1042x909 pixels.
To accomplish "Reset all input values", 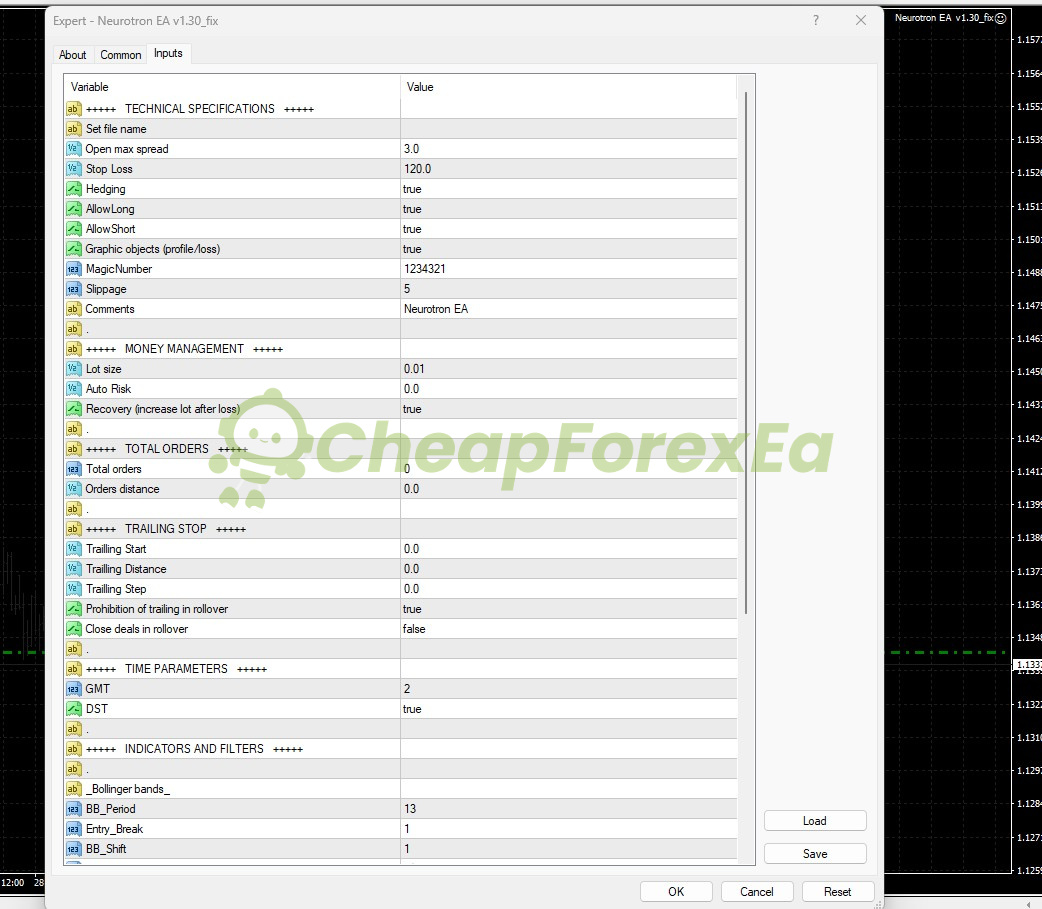I will (x=837, y=892).
